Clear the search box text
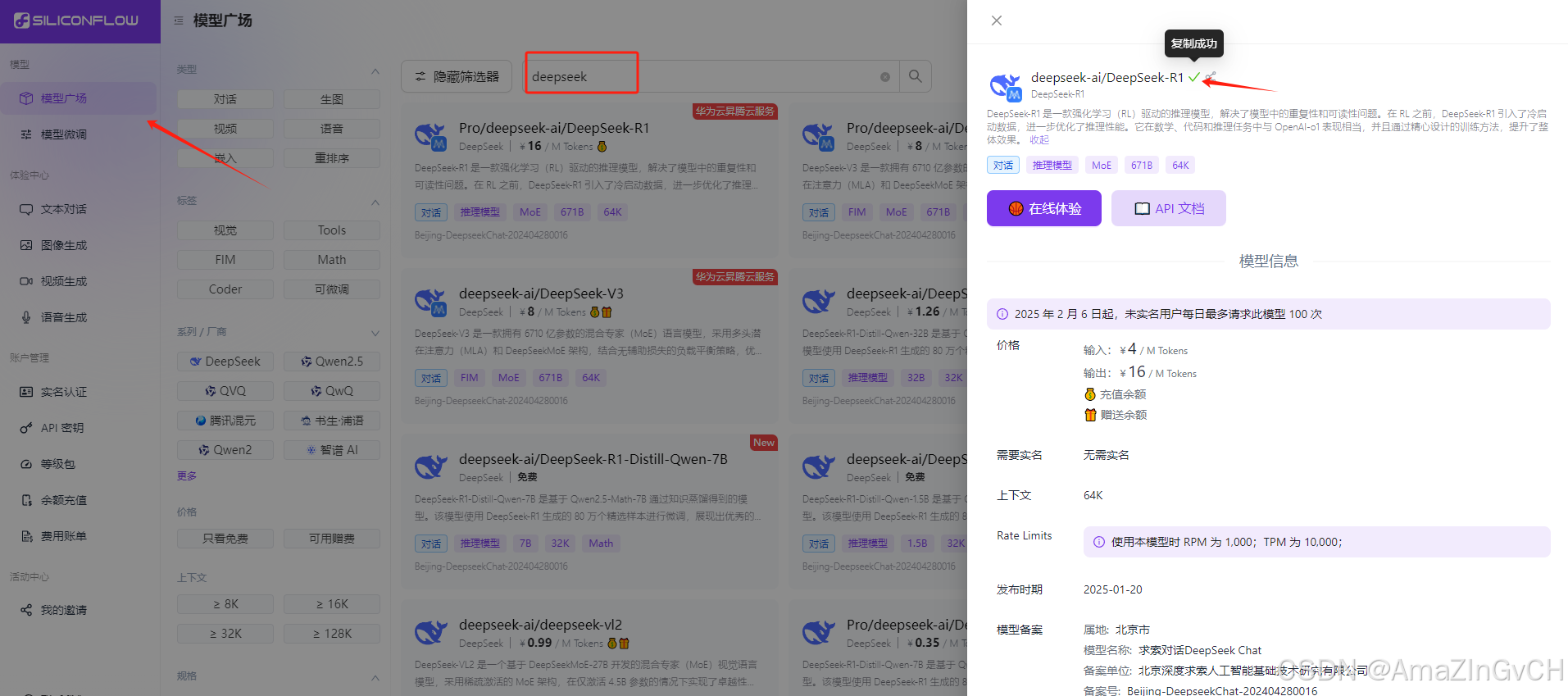The height and width of the screenshot is (696, 1568). pos(885,77)
